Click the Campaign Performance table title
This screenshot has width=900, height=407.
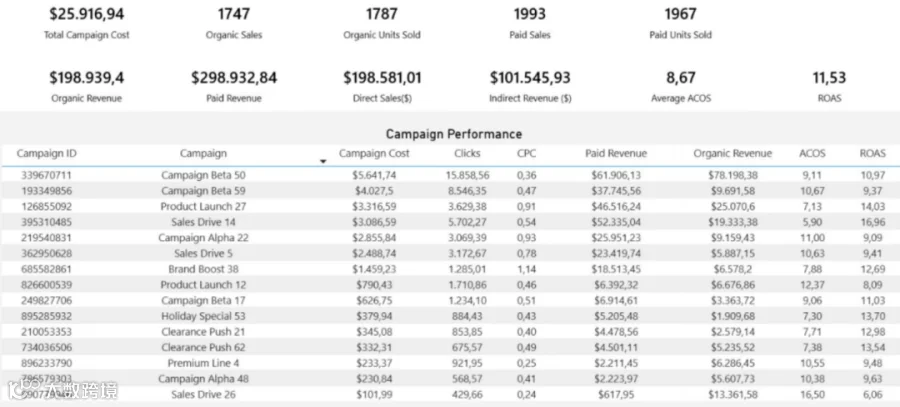click(453, 134)
